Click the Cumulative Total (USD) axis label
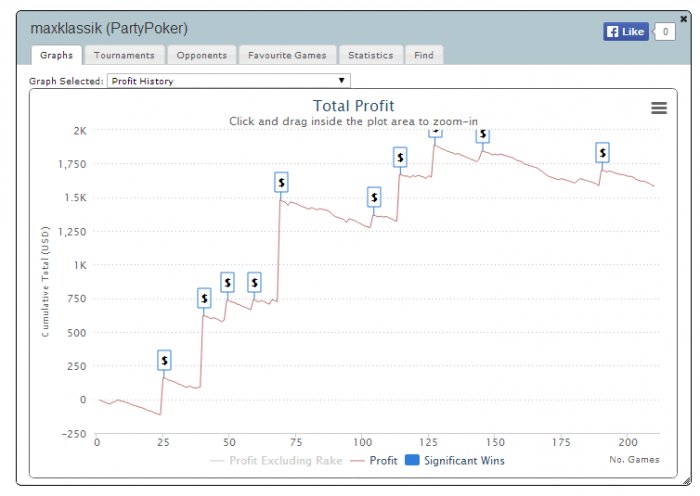The width and height of the screenshot is (700, 496). [45, 282]
